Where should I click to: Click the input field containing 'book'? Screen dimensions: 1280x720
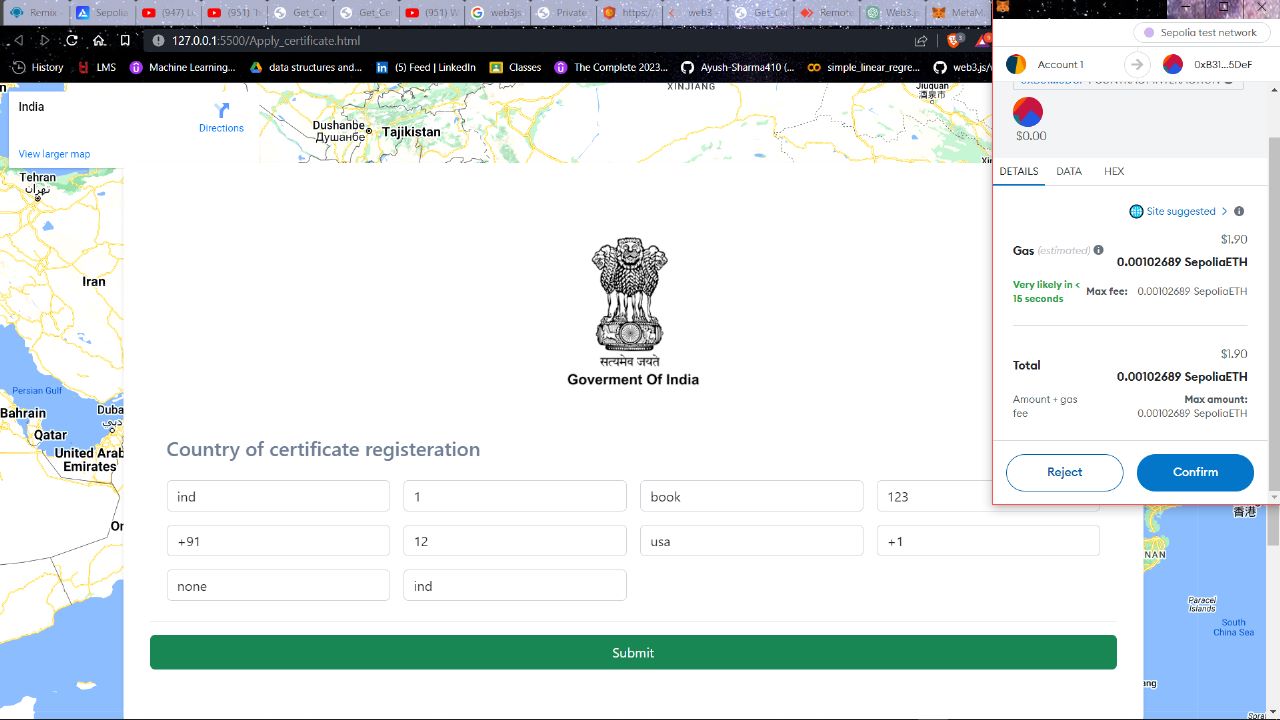(751, 496)
